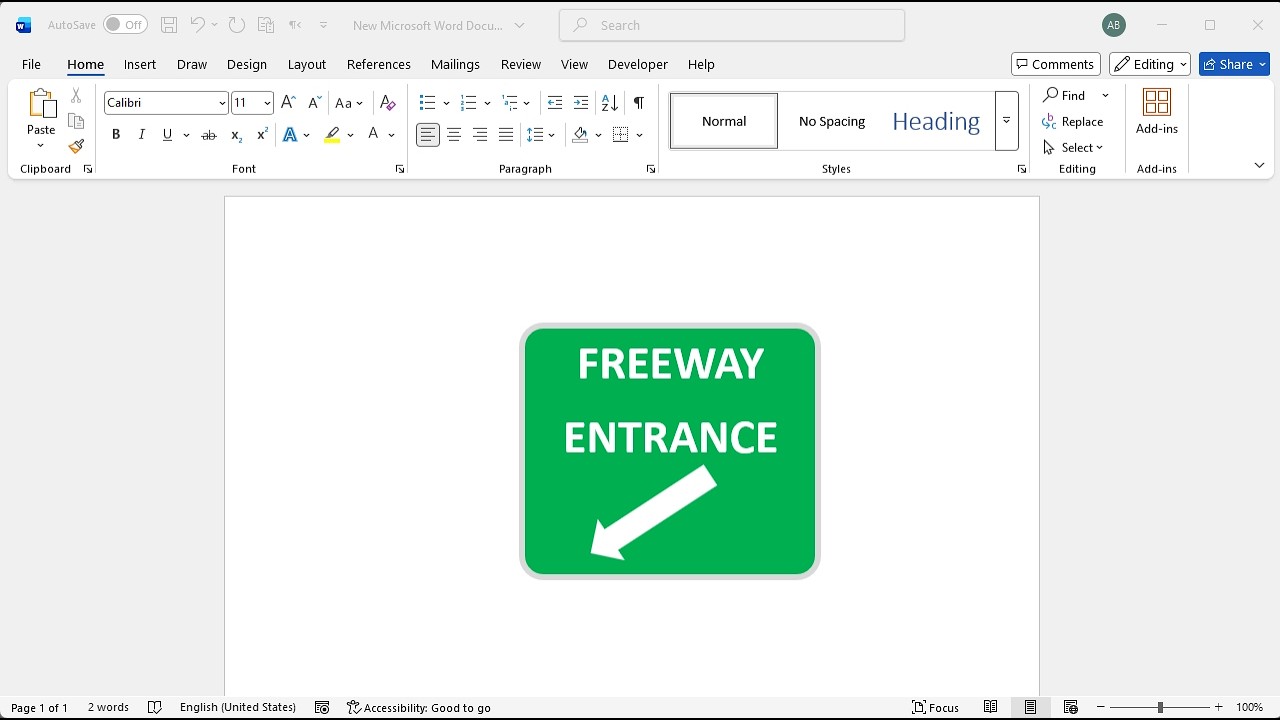Set Align Left paragraph alignment
Screen dimensions: 1280x720
tap(428, 135)
